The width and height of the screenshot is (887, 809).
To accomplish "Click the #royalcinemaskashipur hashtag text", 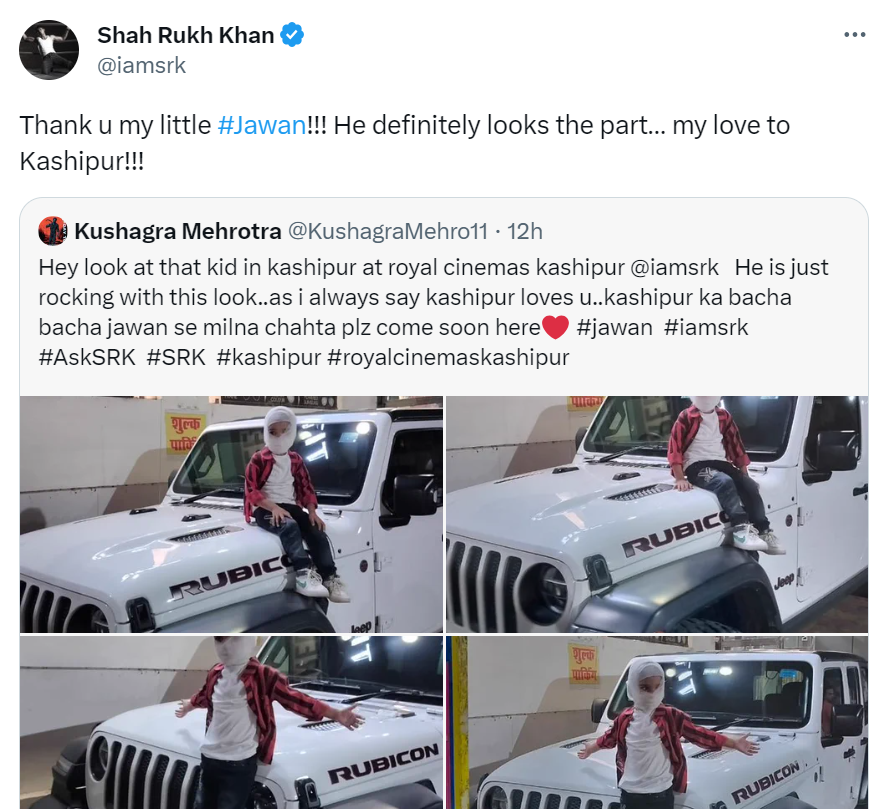I will [x=448, y=358].
